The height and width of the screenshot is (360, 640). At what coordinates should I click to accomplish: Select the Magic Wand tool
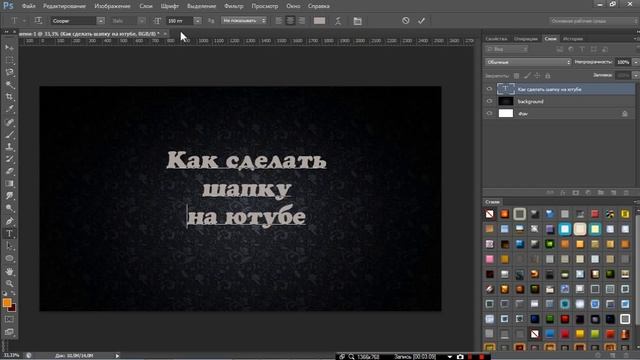point(9,85)
